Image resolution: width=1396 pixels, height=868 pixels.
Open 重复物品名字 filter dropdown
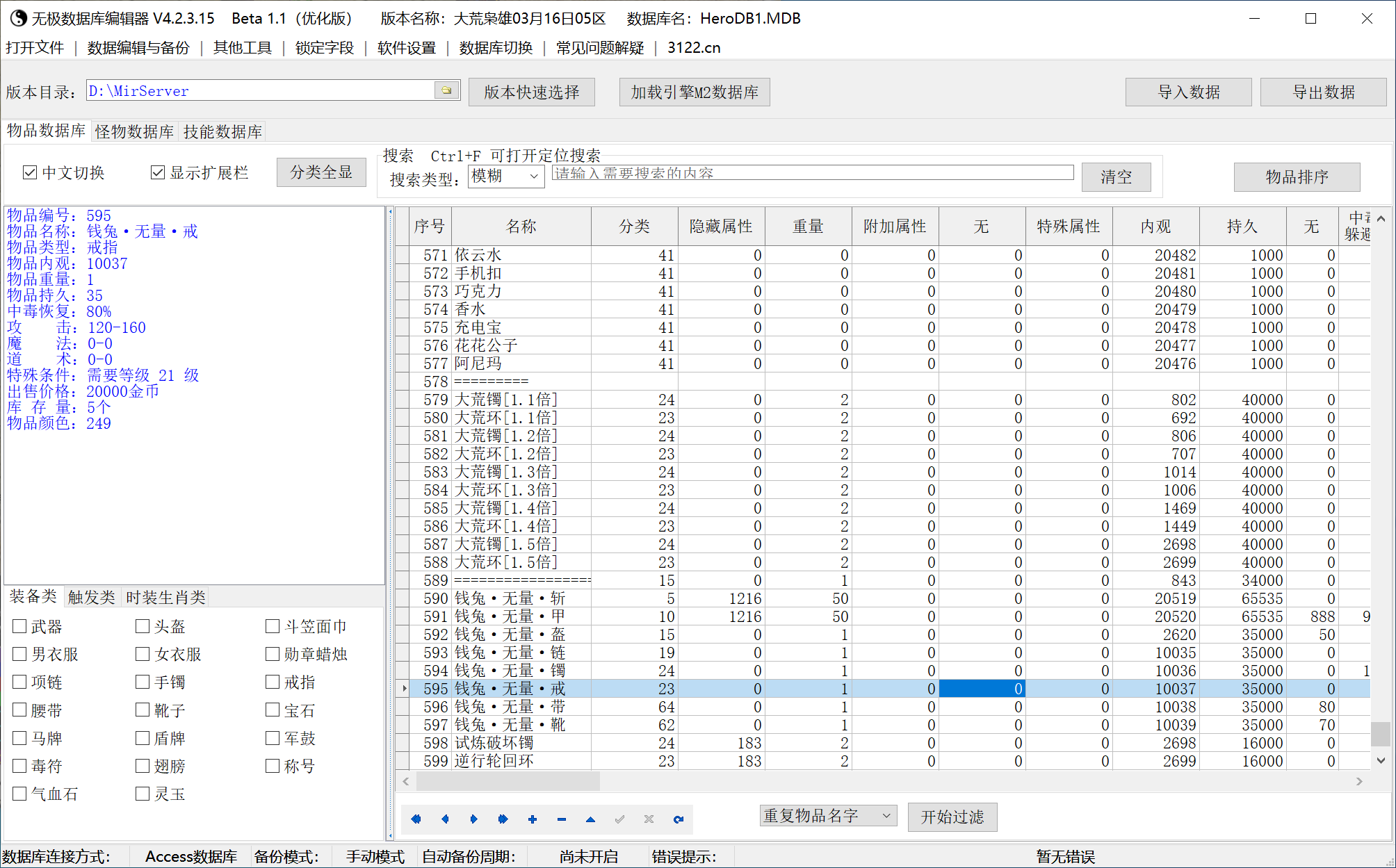(828, 816)
